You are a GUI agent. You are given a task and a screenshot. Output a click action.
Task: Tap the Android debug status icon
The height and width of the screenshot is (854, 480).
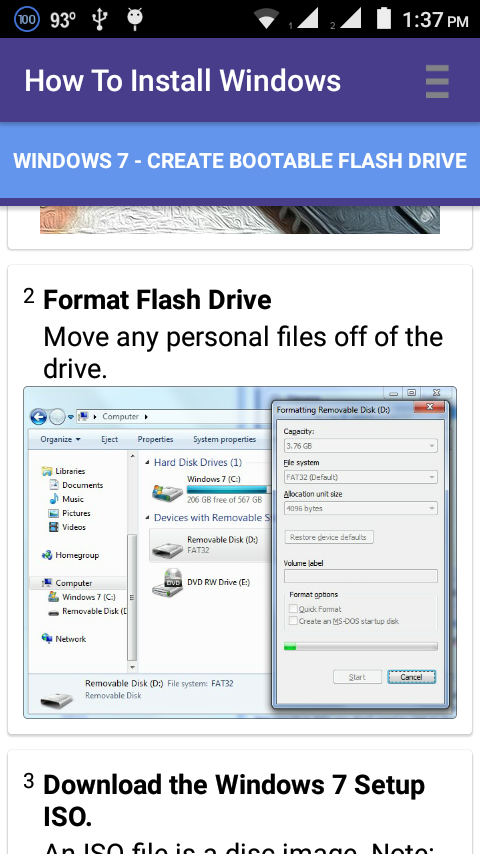pyautogui.click(x=135, y=18)
